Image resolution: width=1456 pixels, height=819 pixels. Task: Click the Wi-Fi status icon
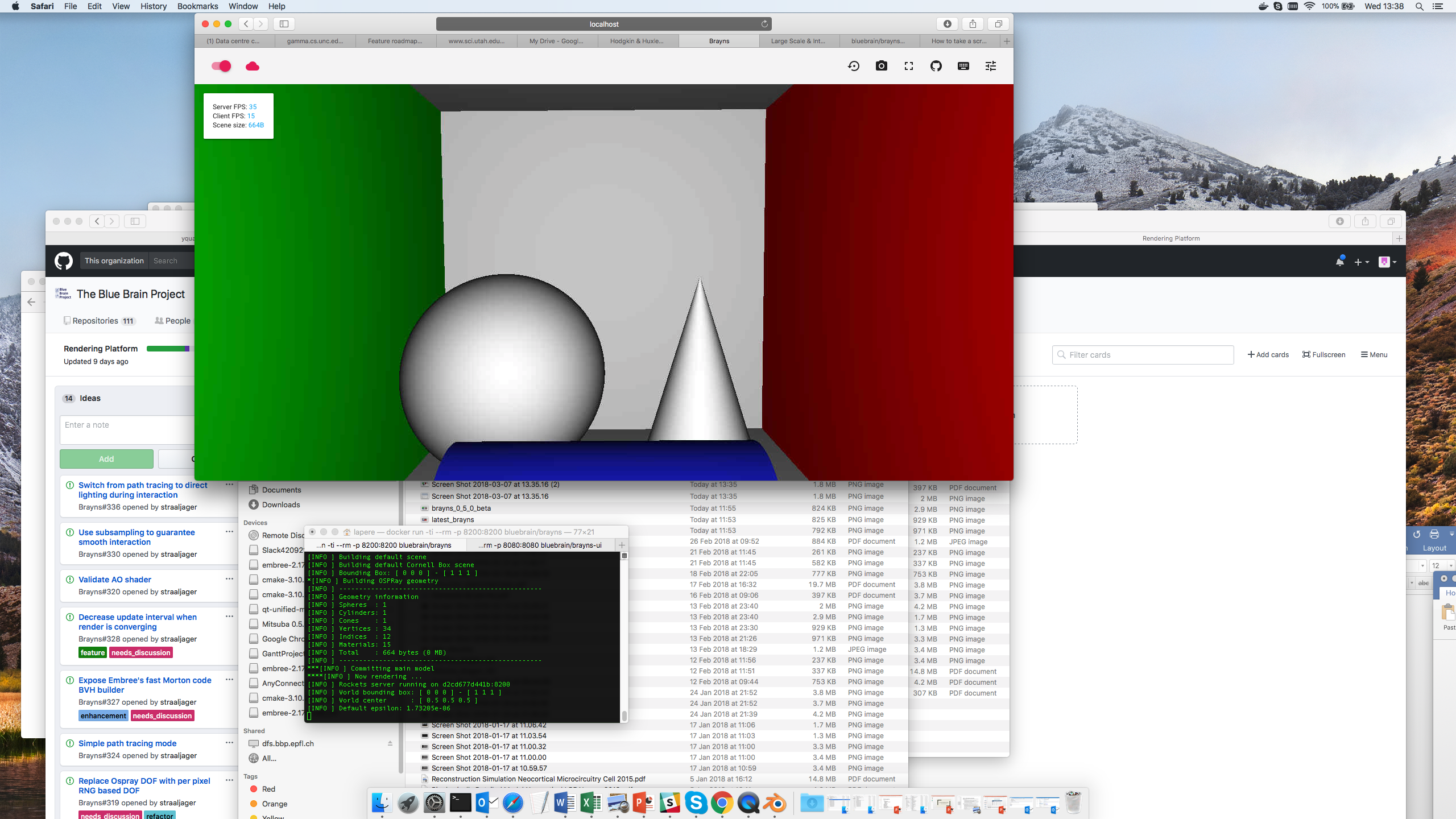coord(1309,6)
